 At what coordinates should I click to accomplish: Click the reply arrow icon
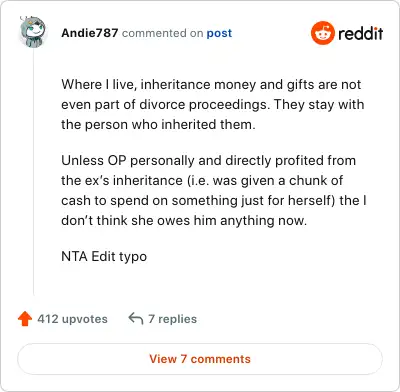136,318
